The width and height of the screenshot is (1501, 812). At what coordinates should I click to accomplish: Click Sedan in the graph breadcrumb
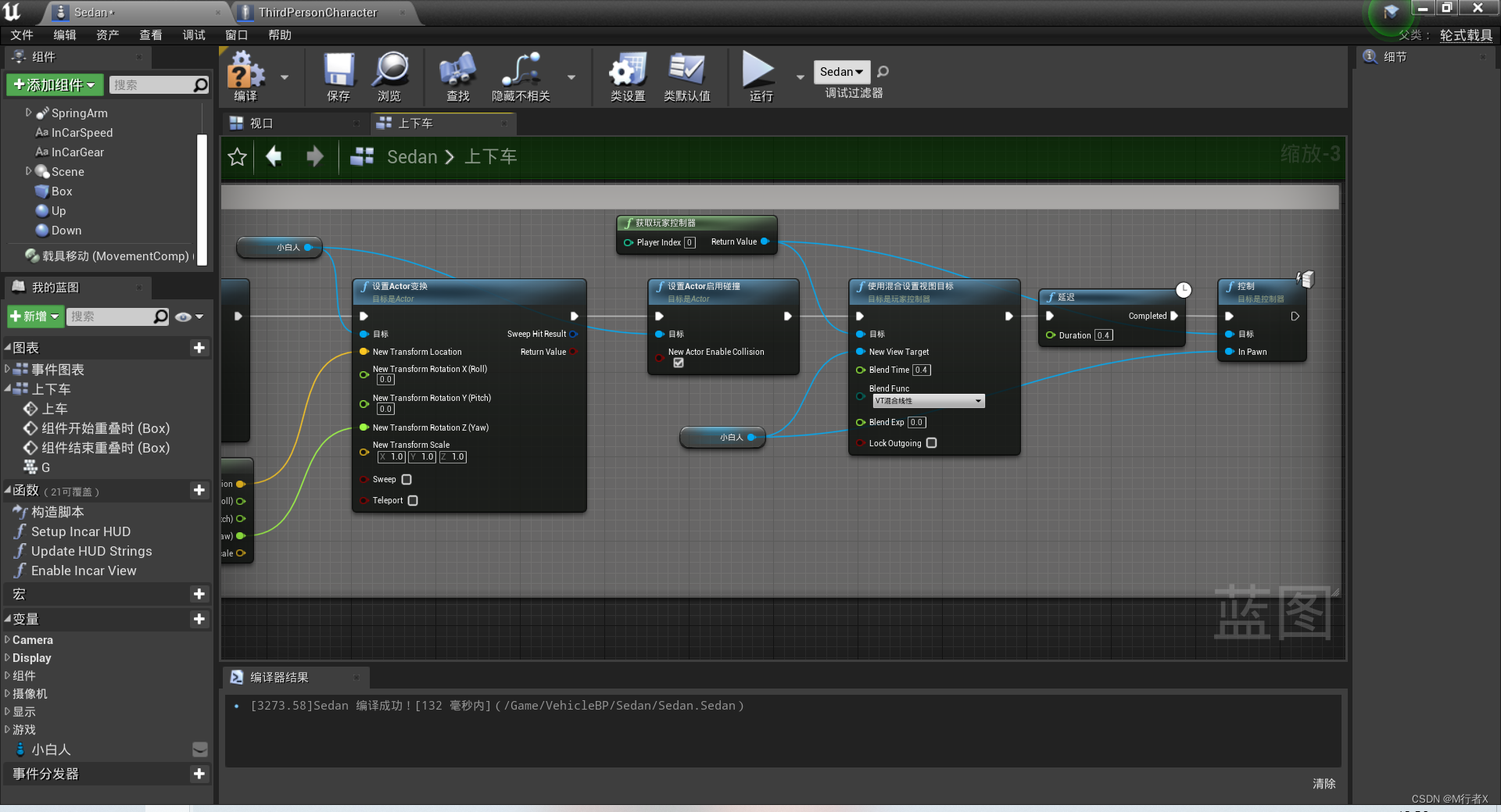[x=412, y=157]
